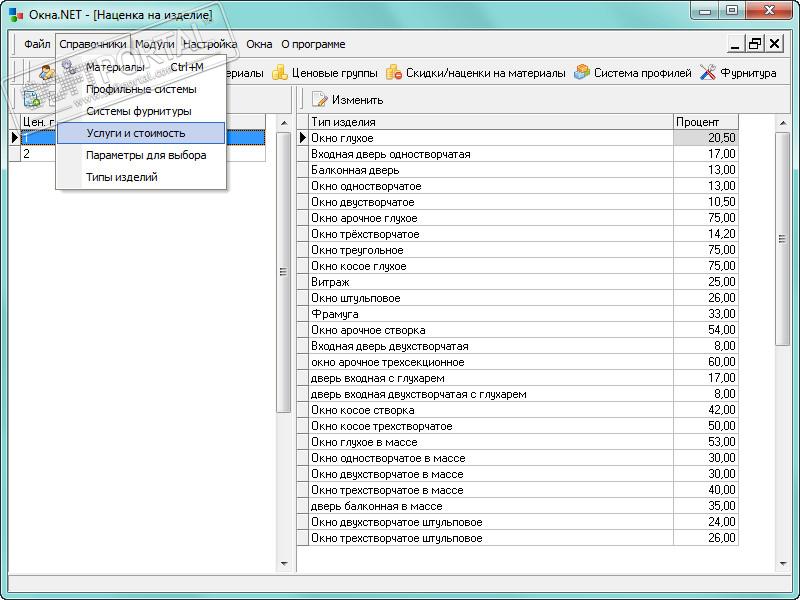Click left panel scrollbar down arrow
The width and height of the screenshot is (800, 600).
click(x=284, y=564)
